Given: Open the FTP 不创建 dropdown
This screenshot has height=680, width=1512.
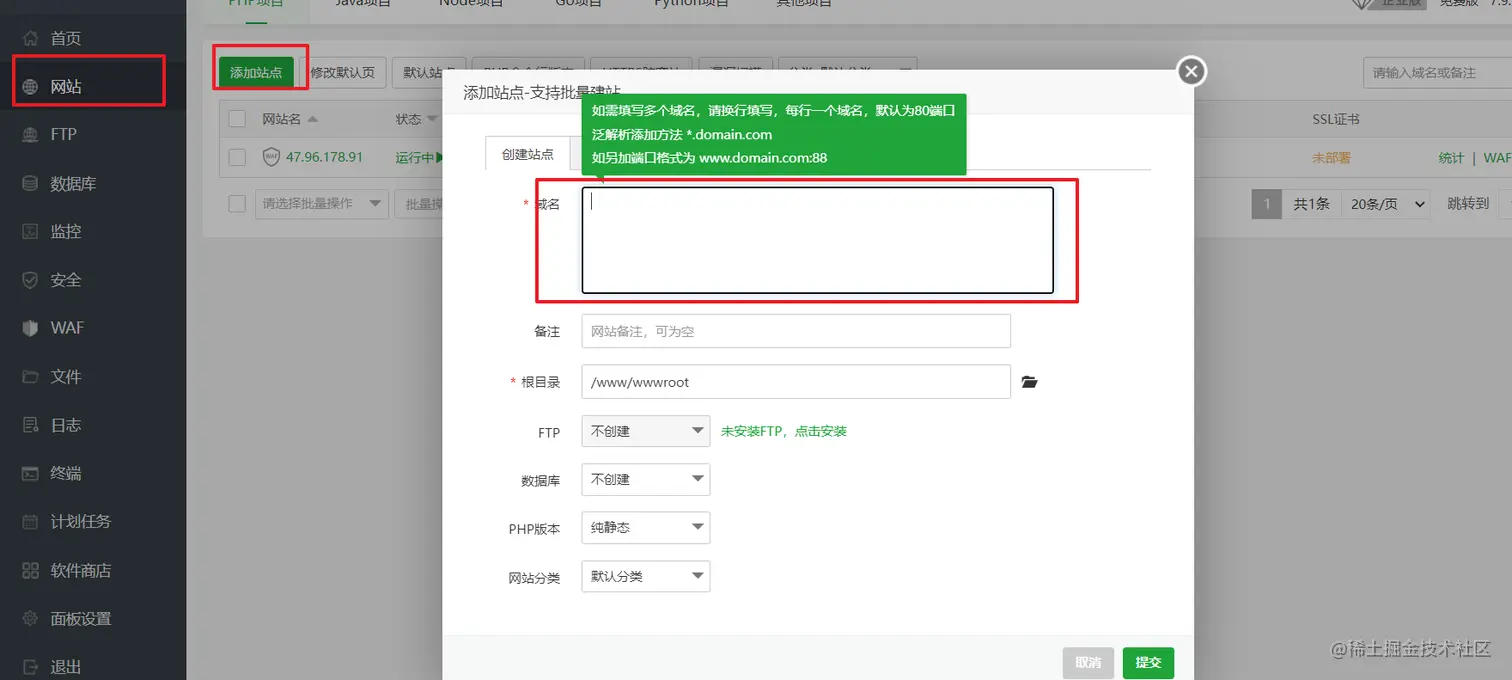Looking at the screenshot, I should (645, 431).
